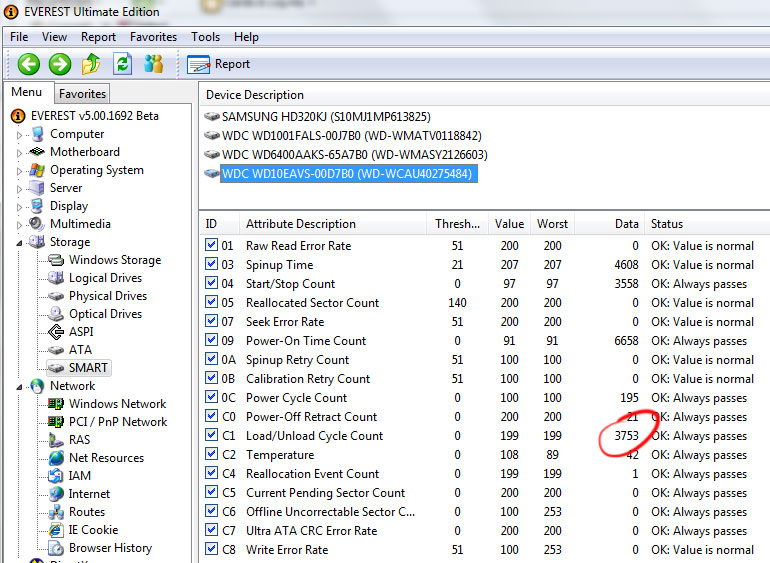
Task: Sort by Attribute Description column header
Action: pyautogui.click(x=333, y=224)
